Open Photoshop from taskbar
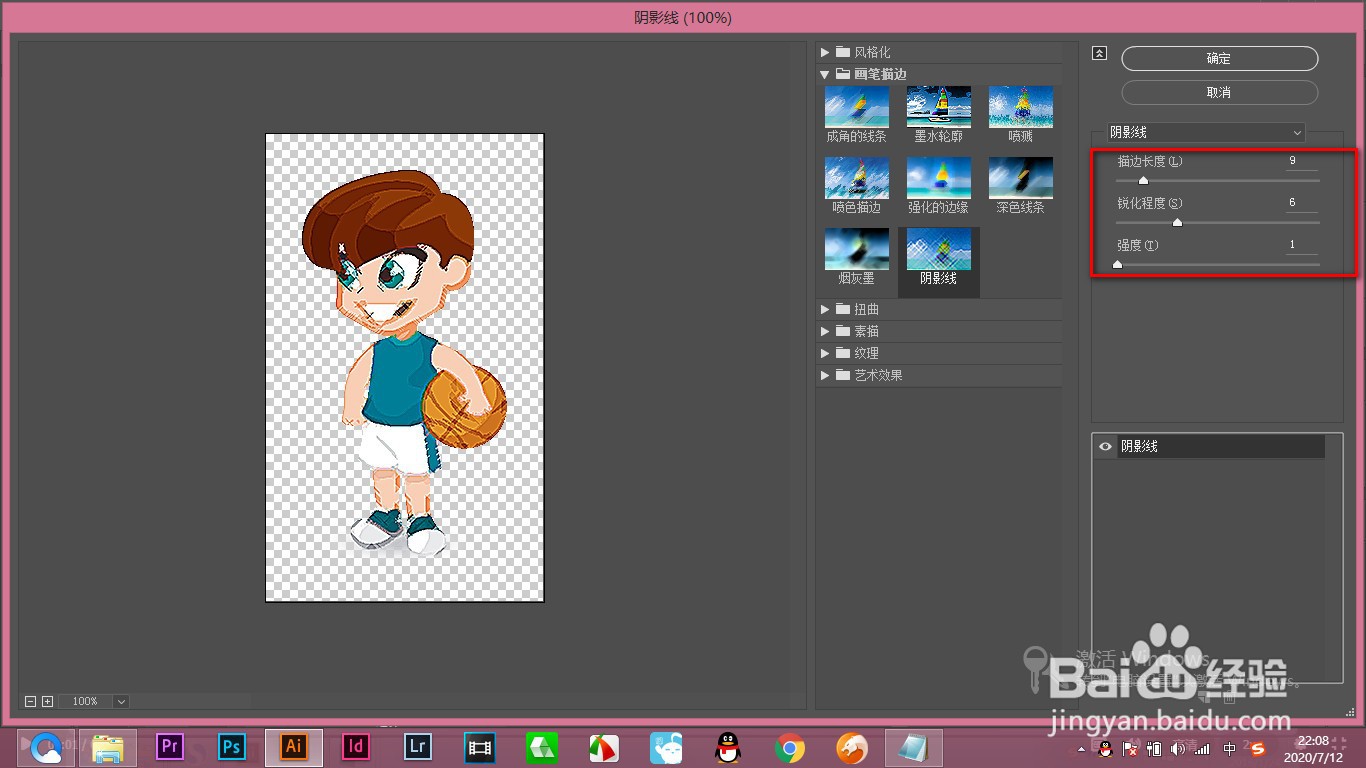 coord(232,747)
